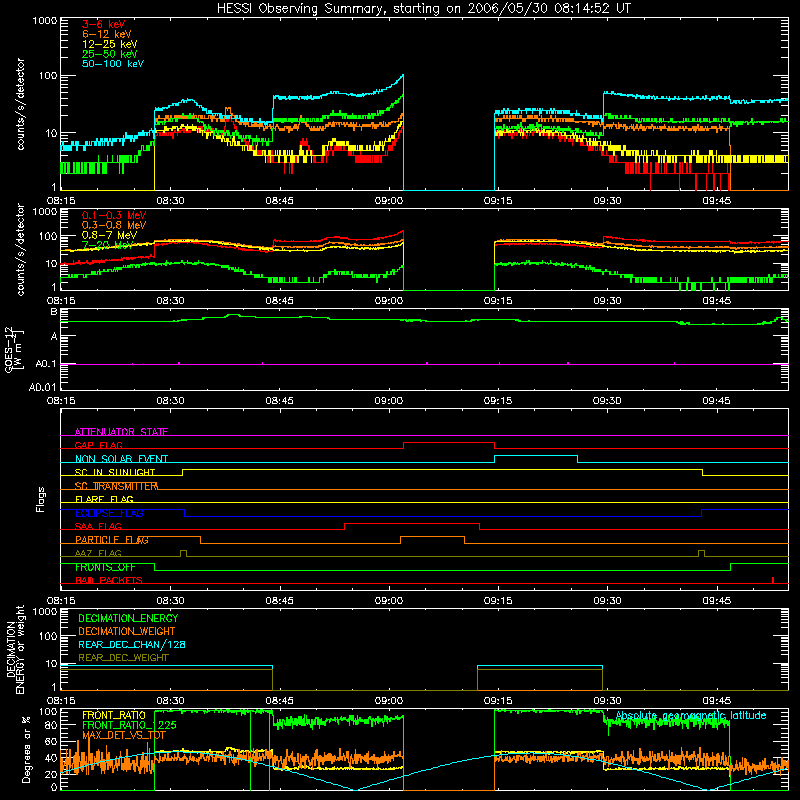Select the SC_TRANSMITTER flag label
The width and height of the screenshot is (800, 800).
(116, 486)
